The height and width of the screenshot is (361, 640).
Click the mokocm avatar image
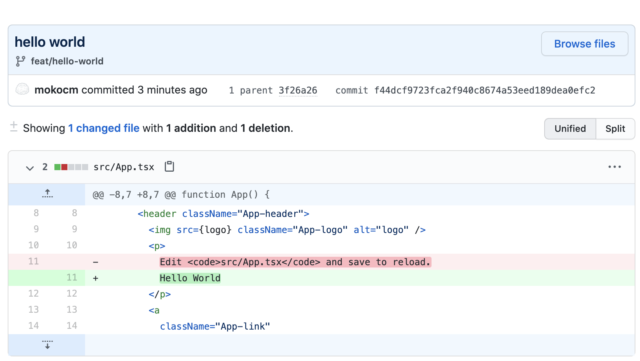(22, 89)
